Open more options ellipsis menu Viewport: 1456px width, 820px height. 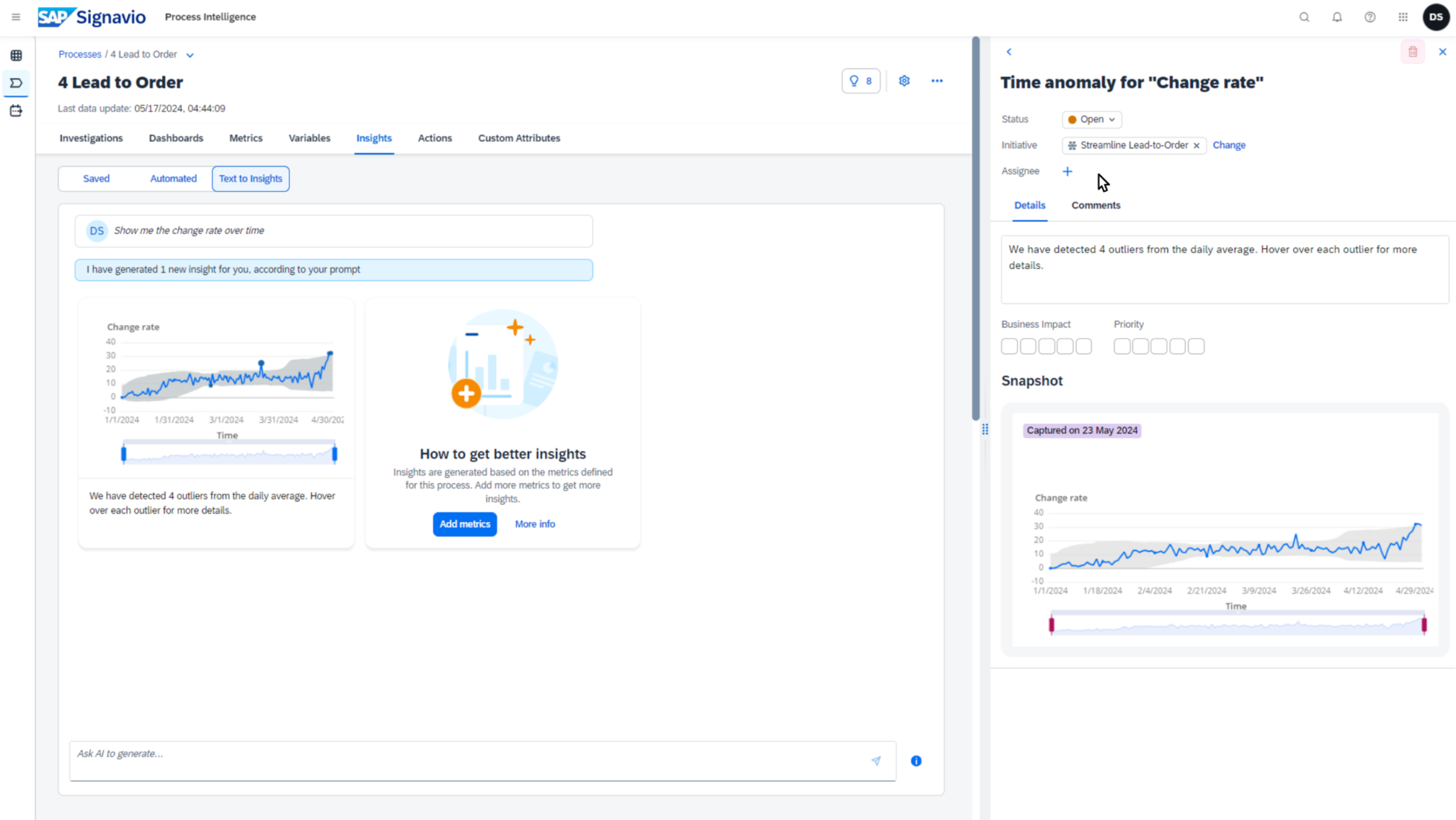pyautogui.click(x=937, y=81)
